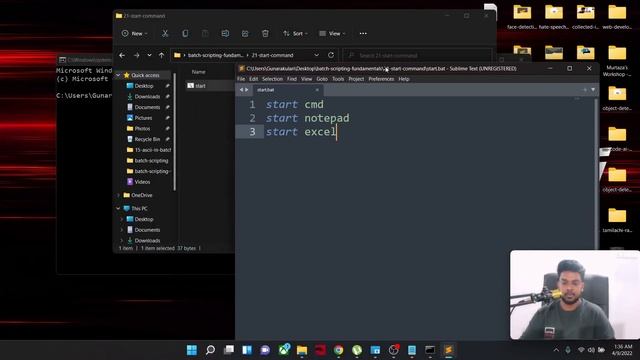Open Google Chrome from the taskbar

[338, 350]
